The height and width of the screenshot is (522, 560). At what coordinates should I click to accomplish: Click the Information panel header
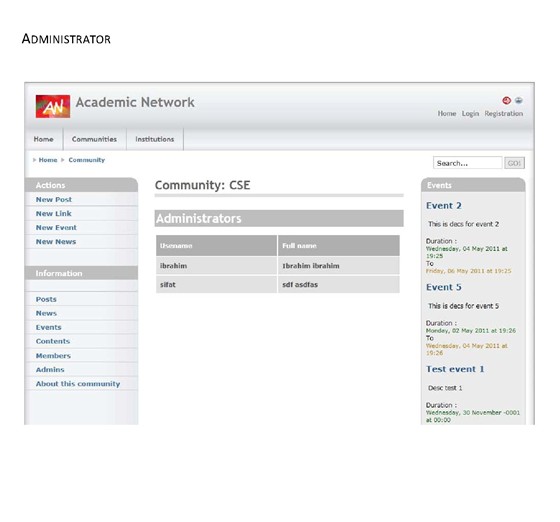click(x=81, y=273)
